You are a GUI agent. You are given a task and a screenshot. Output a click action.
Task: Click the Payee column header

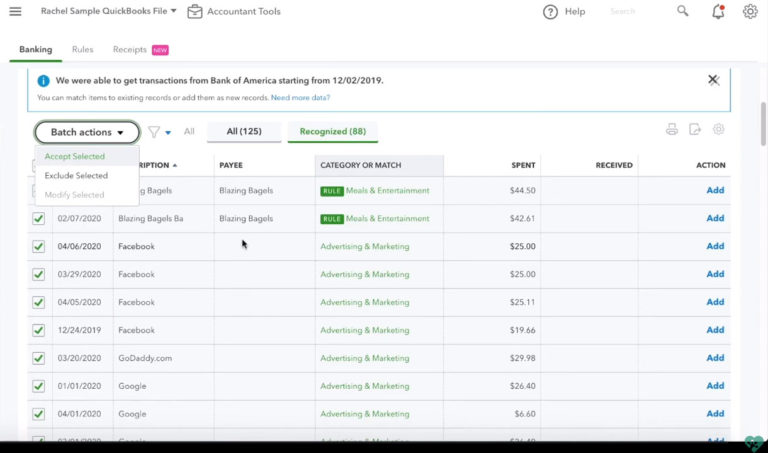(231, 166)
